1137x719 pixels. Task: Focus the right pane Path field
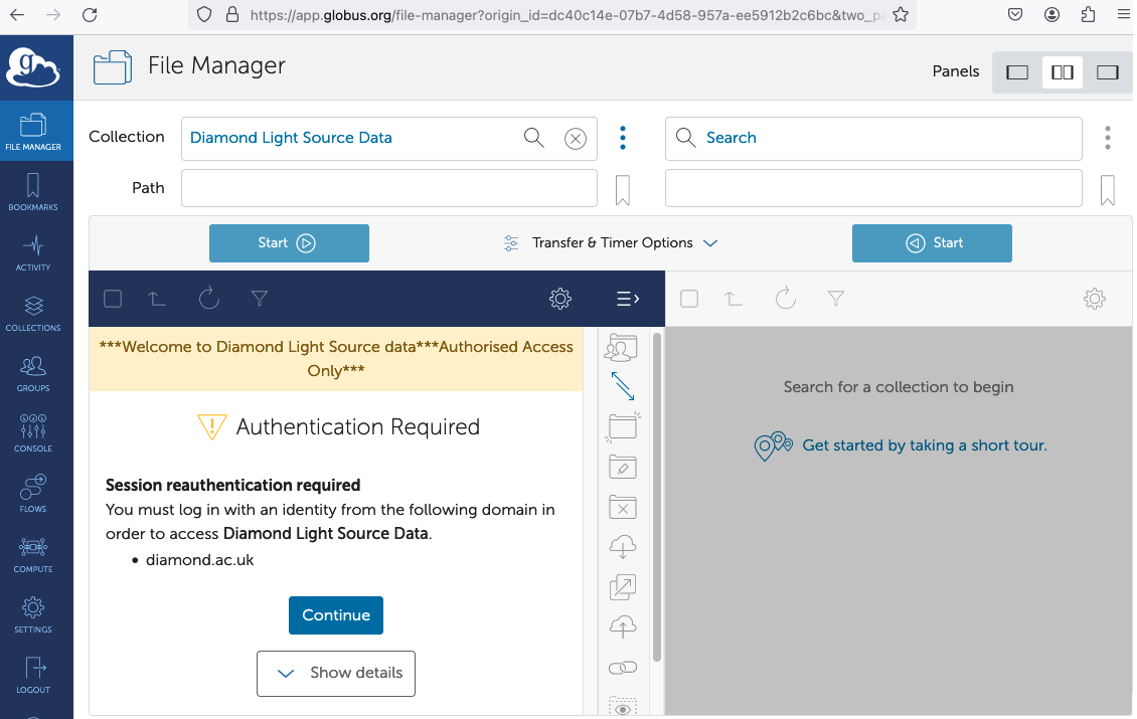point(873,188)
